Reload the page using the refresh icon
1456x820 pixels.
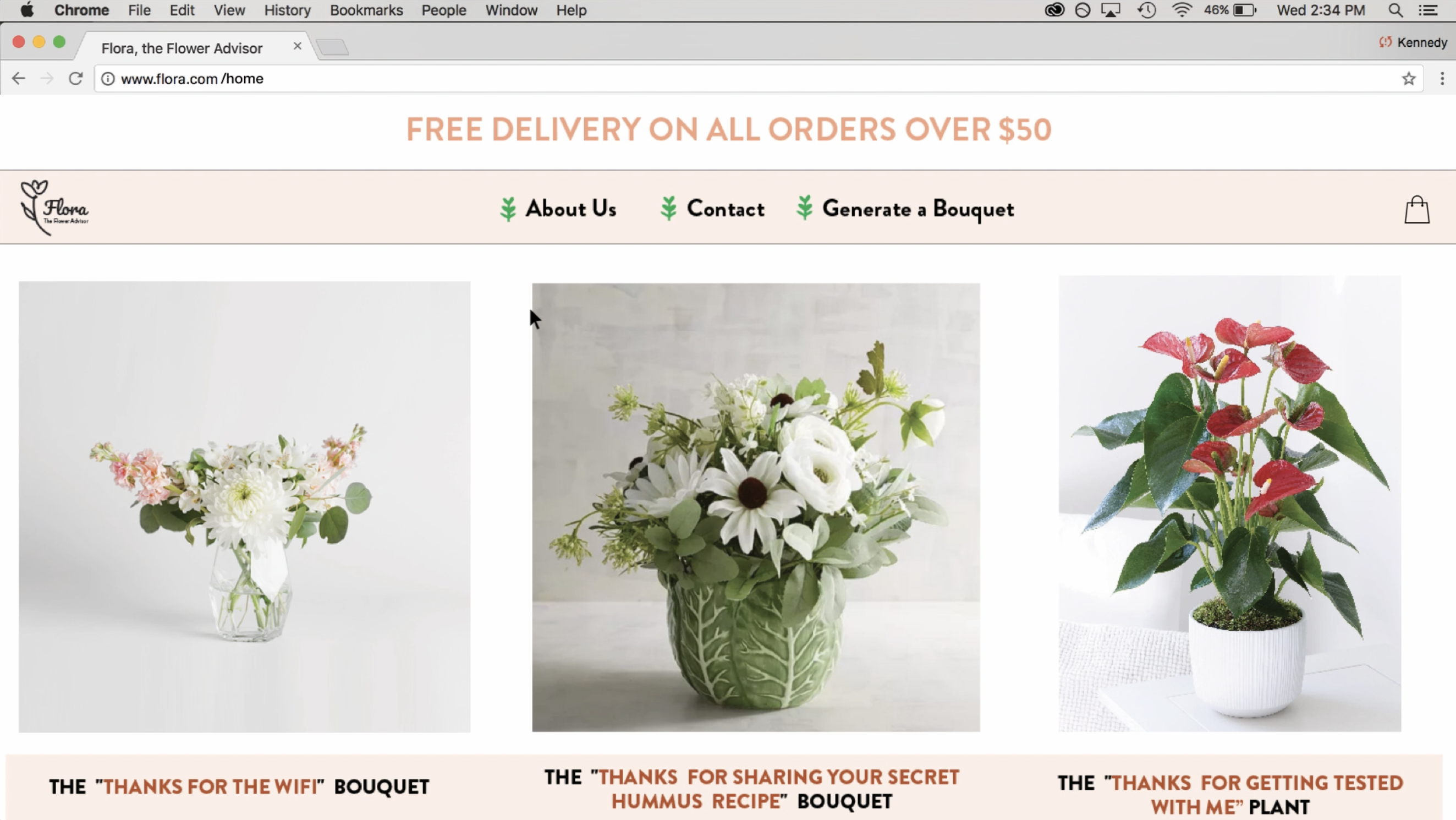point(76,79)
